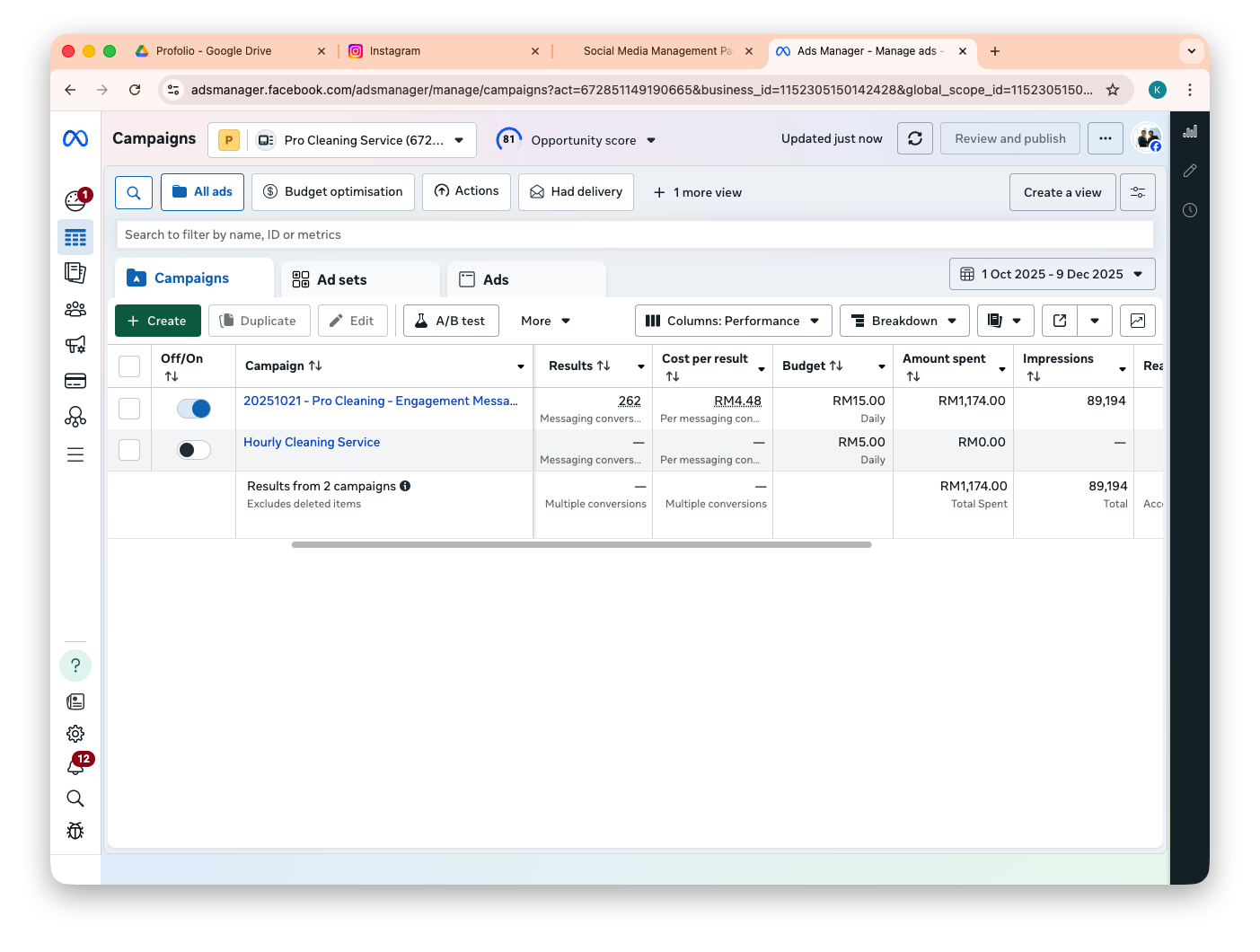
Task: Tick select-all campaigns checkbox in header
Action: point(129,366)
